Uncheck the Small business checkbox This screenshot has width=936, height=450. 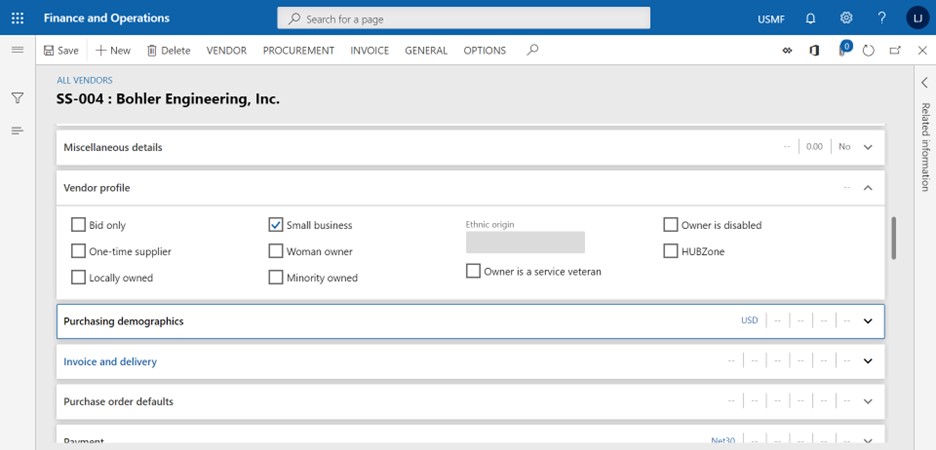click(276, 225)
